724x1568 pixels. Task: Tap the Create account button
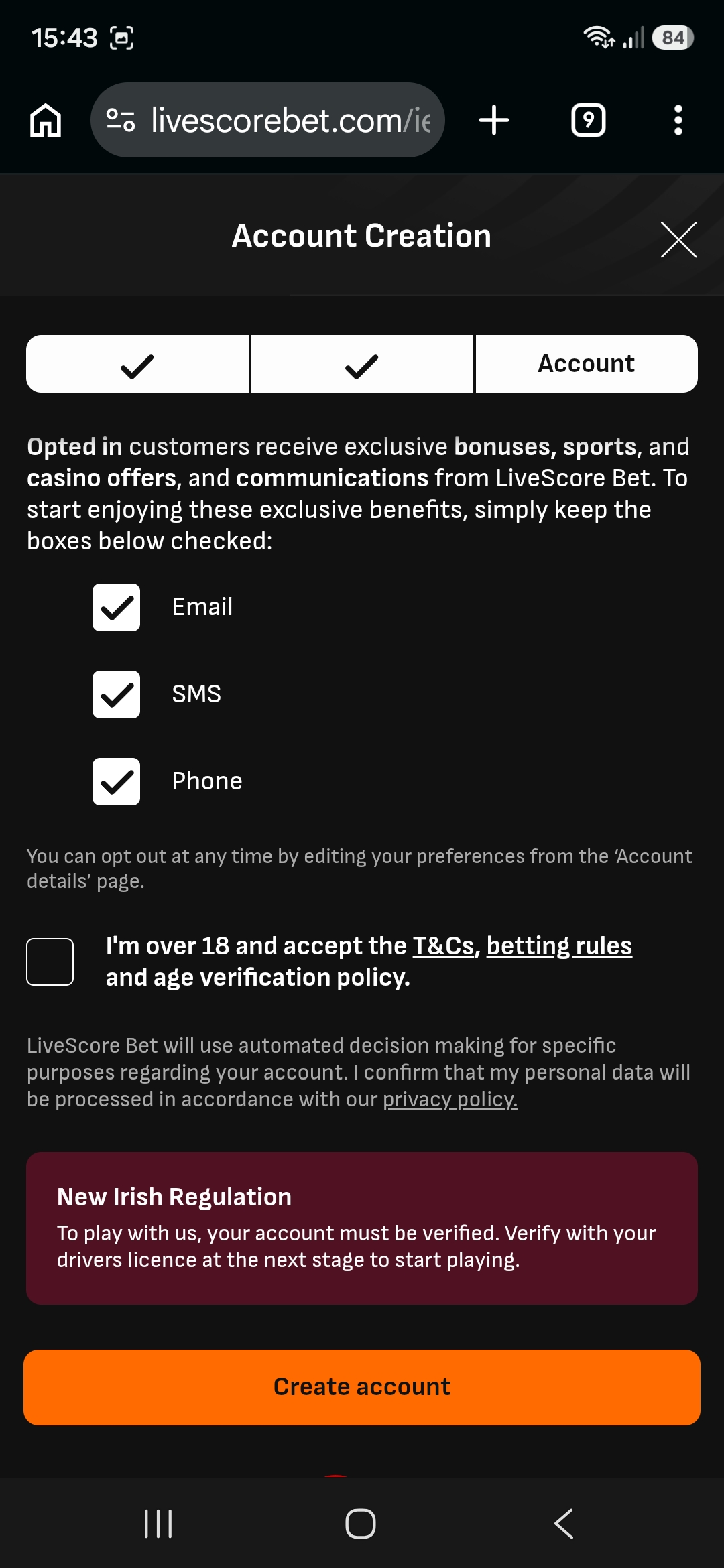click(x=362, y=1387)
